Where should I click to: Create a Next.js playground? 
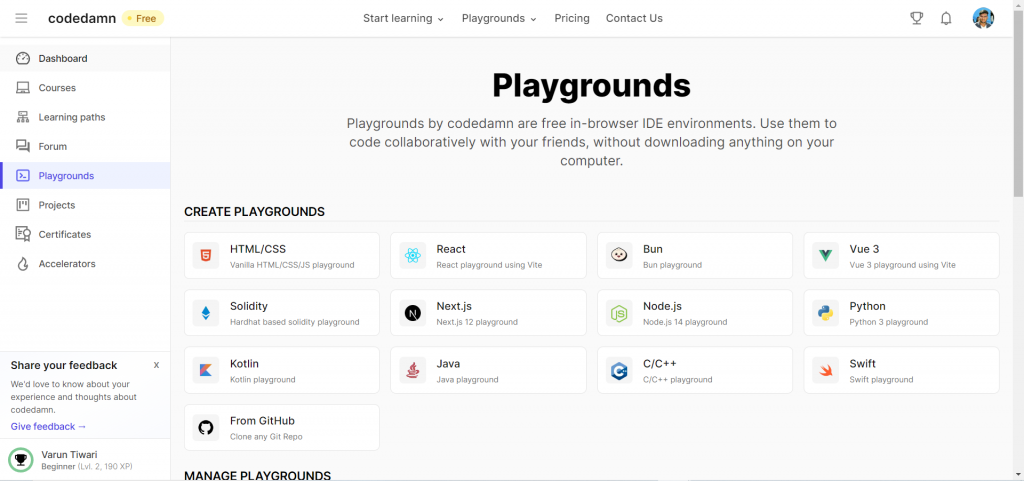click(488, 313)
